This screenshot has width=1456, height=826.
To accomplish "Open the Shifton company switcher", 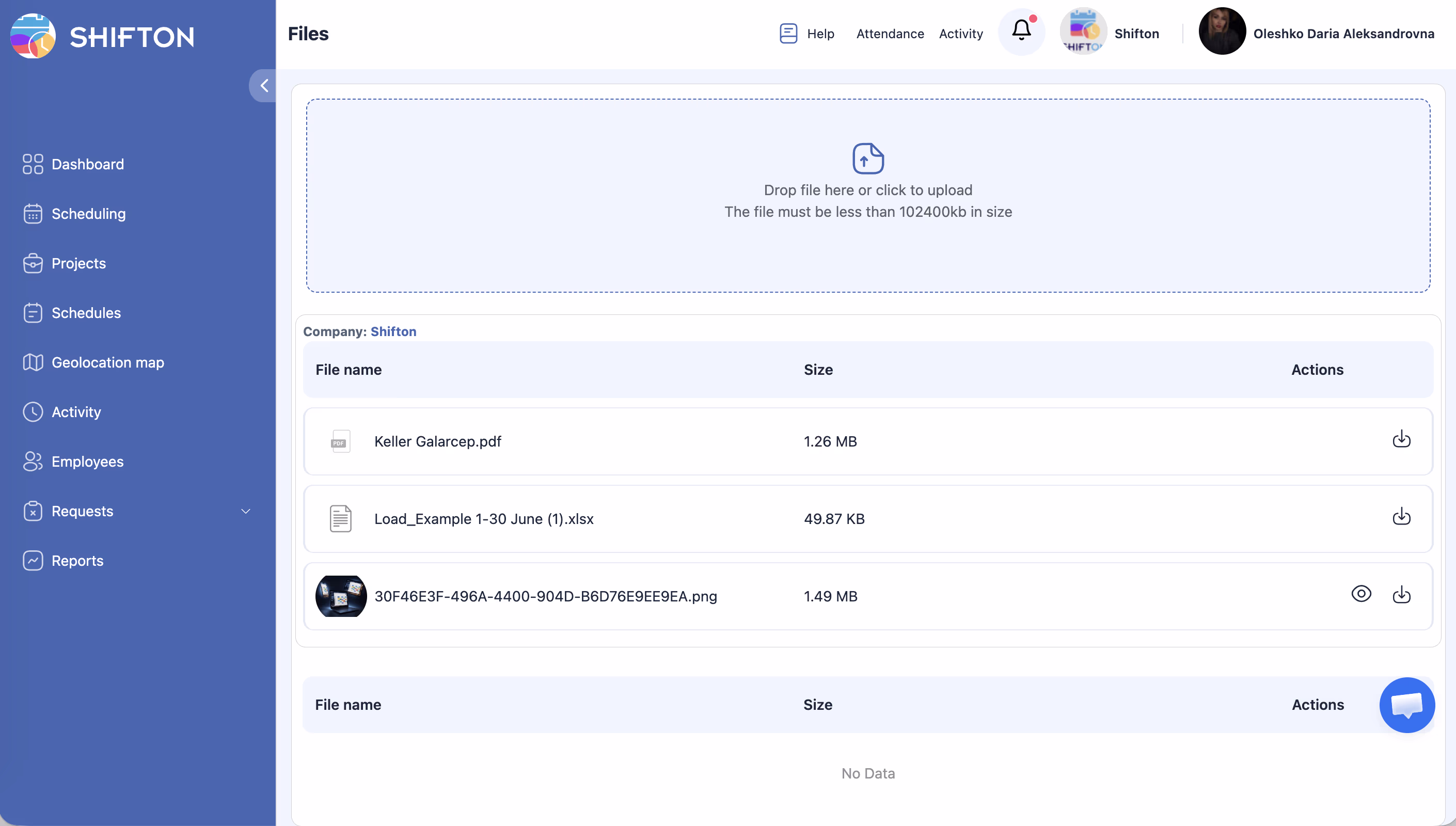I will 1110,33.
